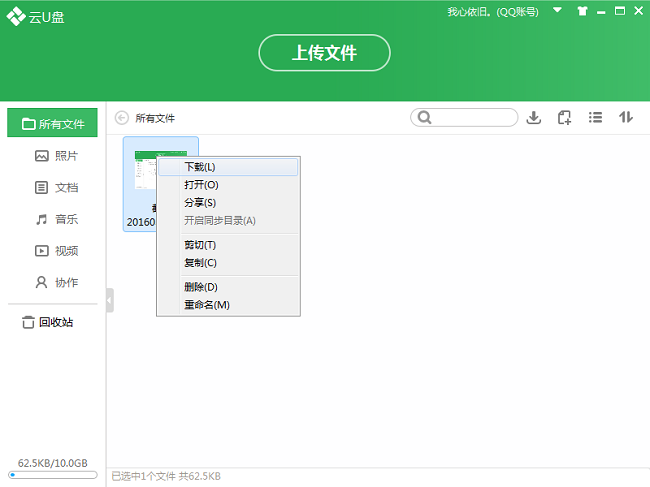The height and width of the screenshot is (487, 650).
Task: Click the 已选中1个文件 status text
Action: tap(143, 476)
